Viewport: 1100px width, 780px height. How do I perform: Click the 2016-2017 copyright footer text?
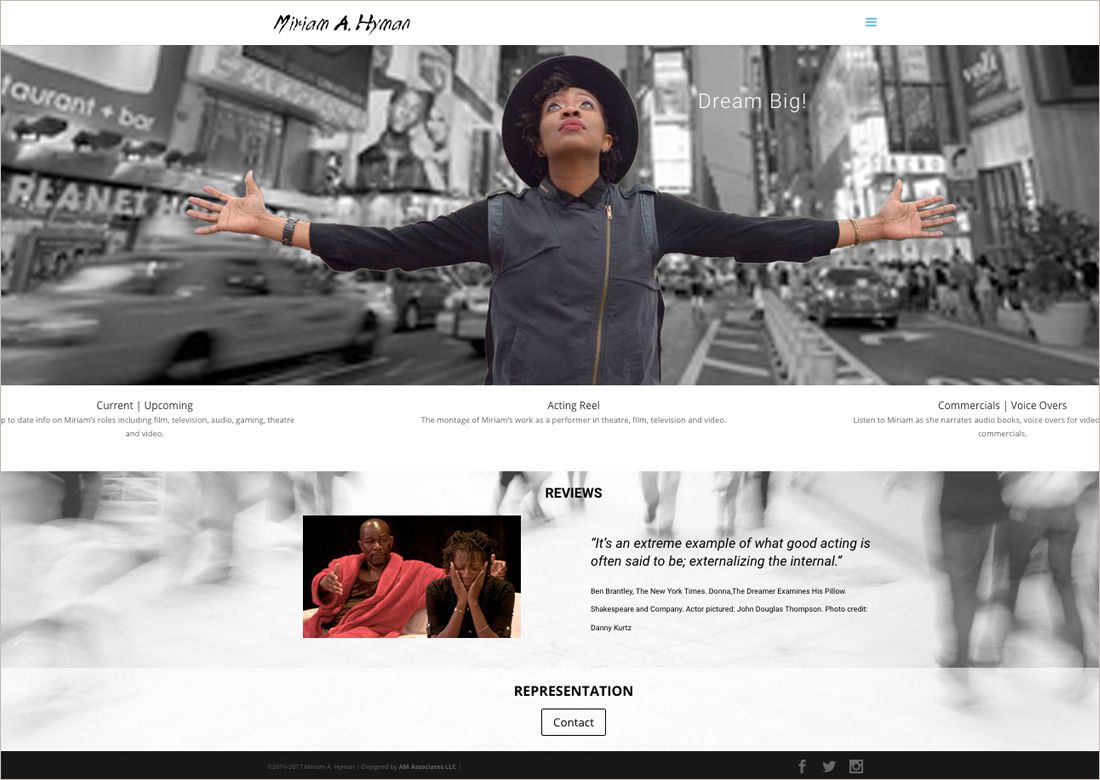point(311,767)
